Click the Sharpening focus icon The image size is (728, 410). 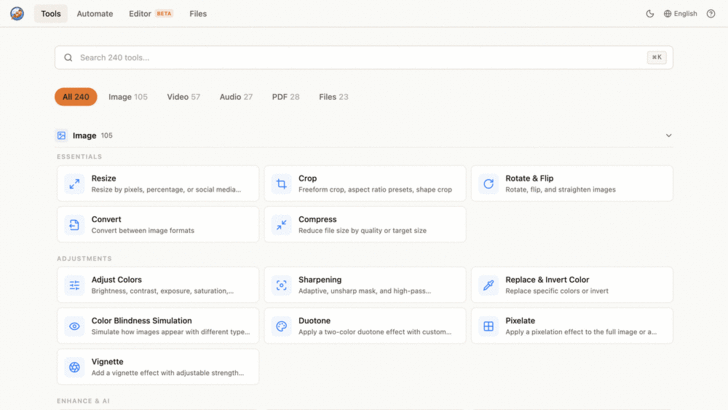(x=281, y=285)
